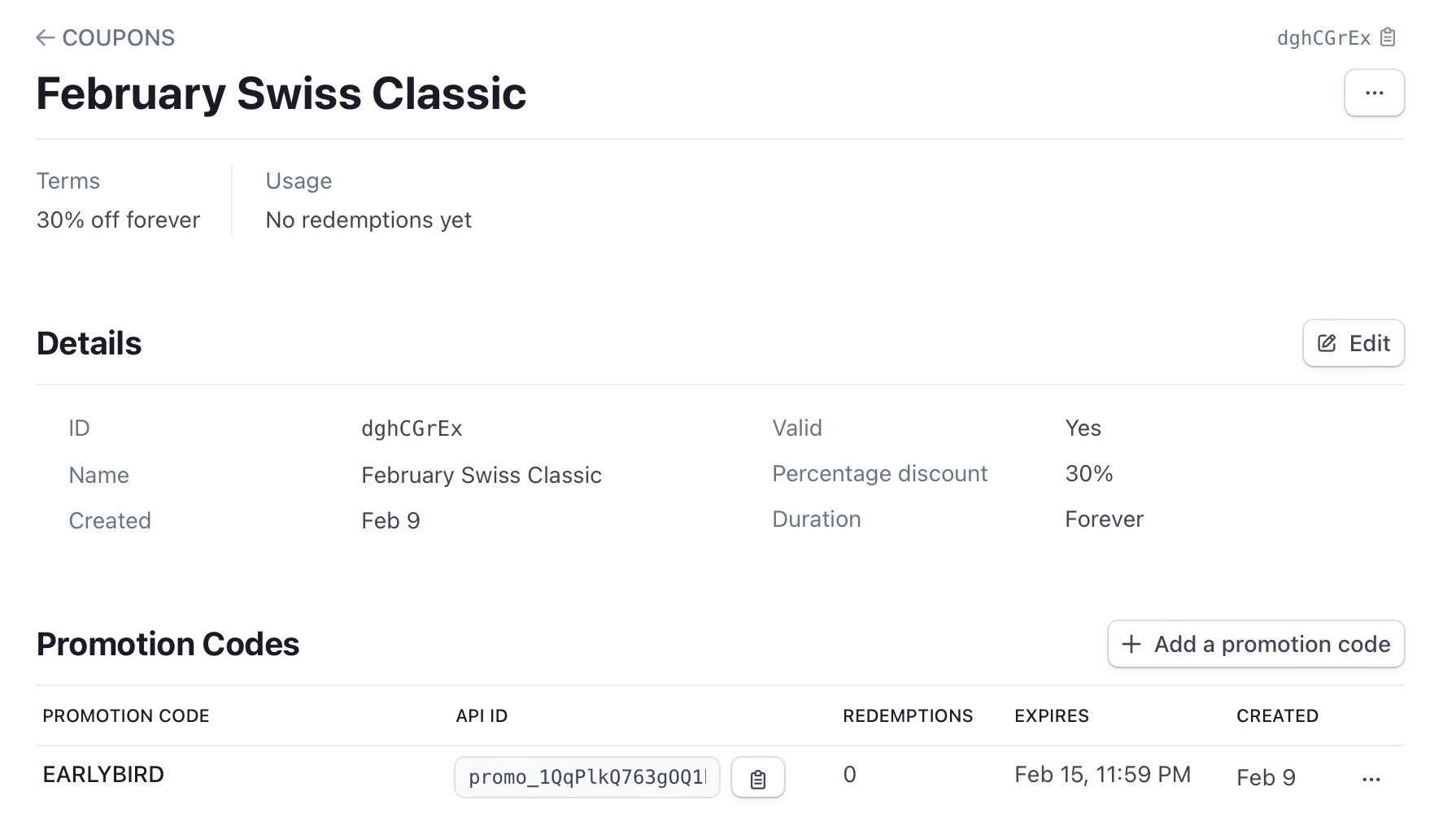Open the coupon overflow menu (three dots)
Viewport: 1456px width, 839px height.
(1374, 93)
